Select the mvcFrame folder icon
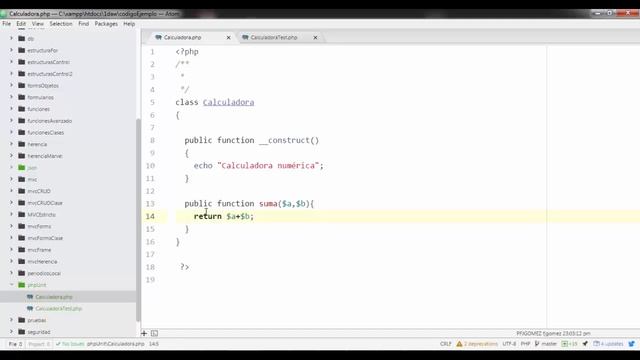Image resolution: width=640 pixels, height=360 pixels. click(x=22, y=249)
